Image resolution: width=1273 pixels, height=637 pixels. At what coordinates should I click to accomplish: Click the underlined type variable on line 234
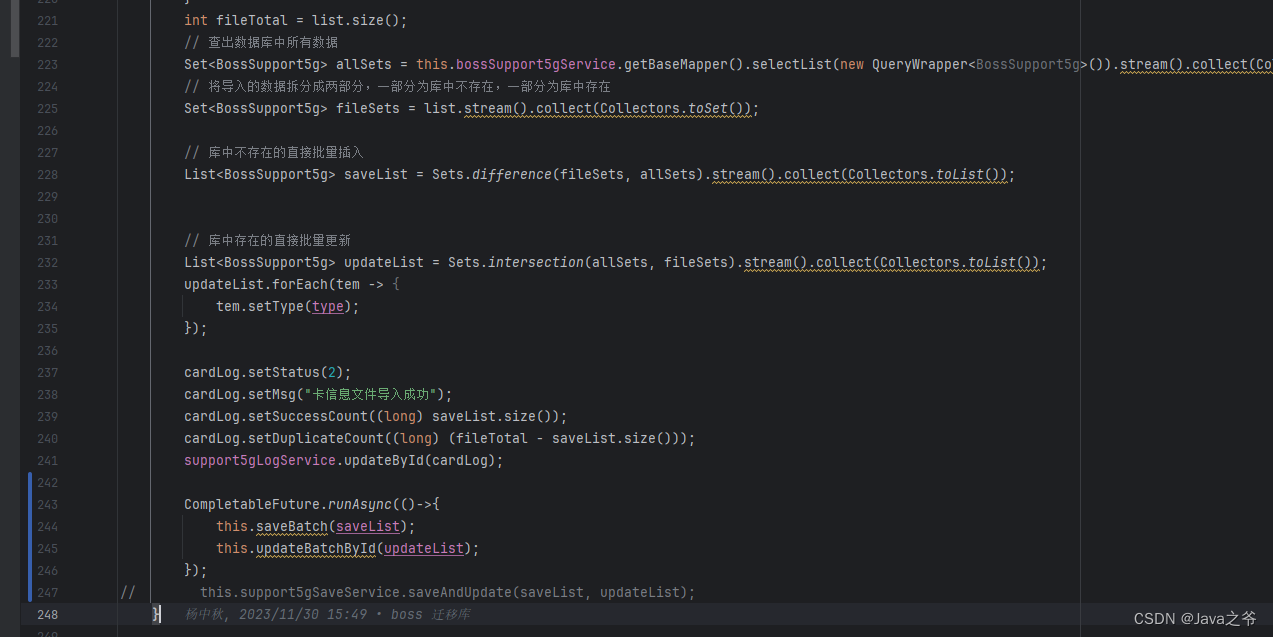coord(327,306)
